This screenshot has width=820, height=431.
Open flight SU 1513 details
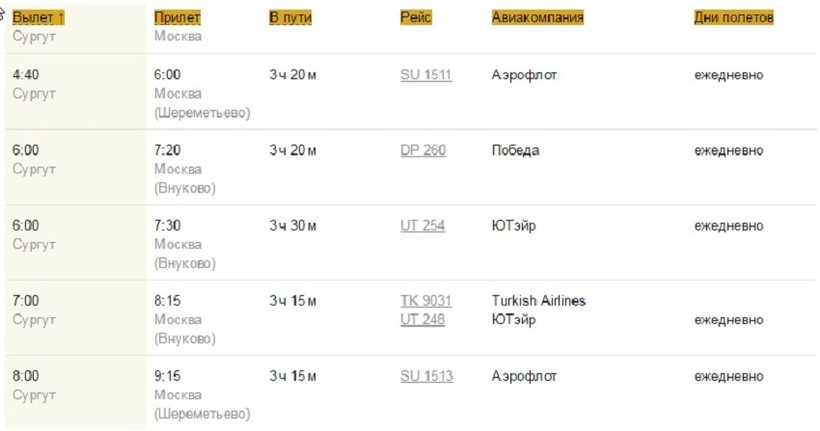[426, 376]
